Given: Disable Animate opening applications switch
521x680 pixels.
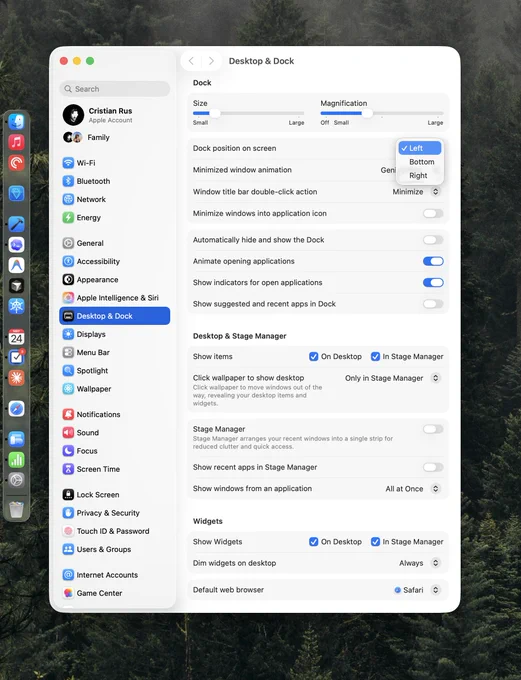Looking at the screenshot, I should coord(433,261).
